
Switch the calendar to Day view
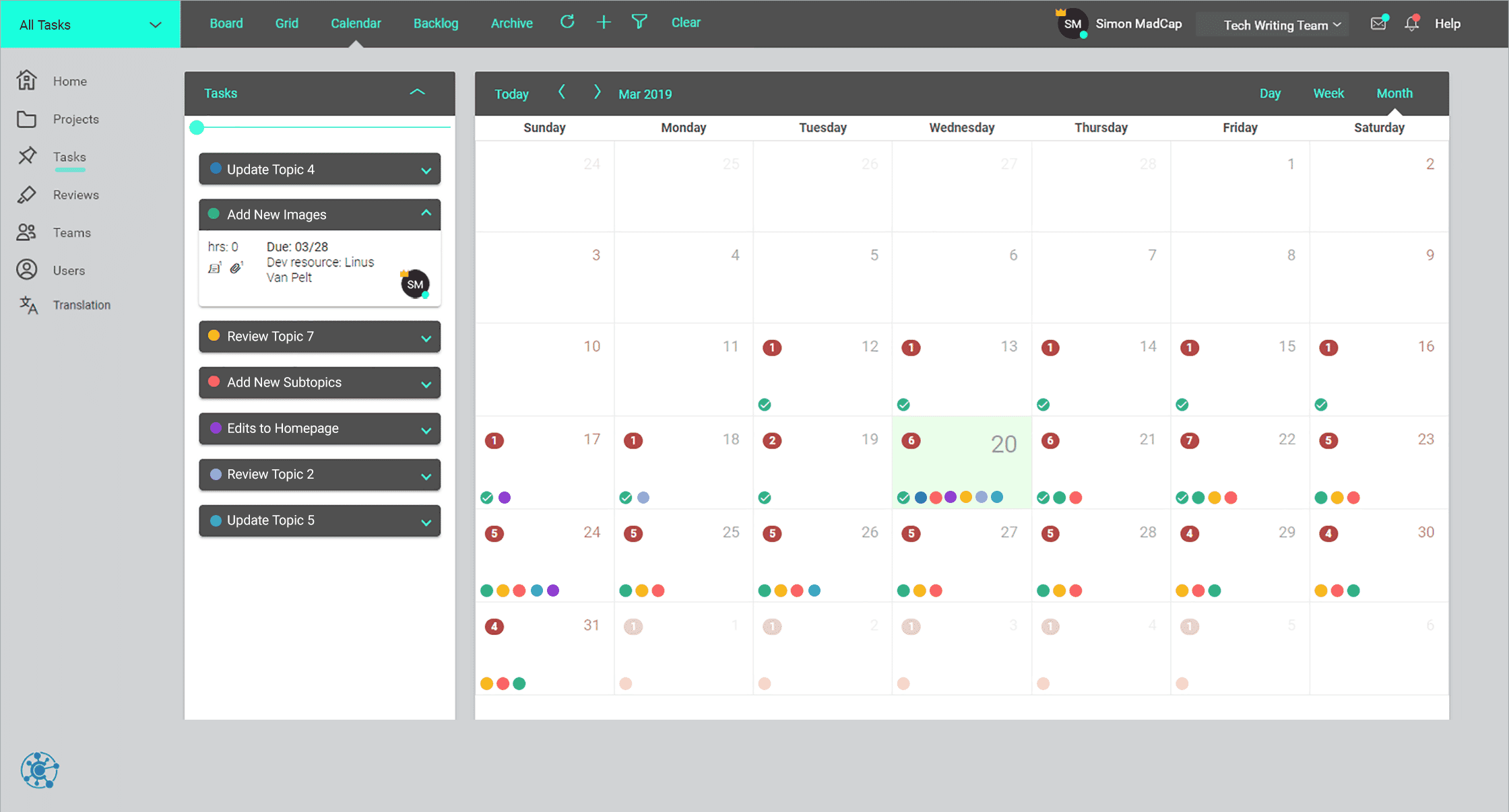(x=1270, y=93)
